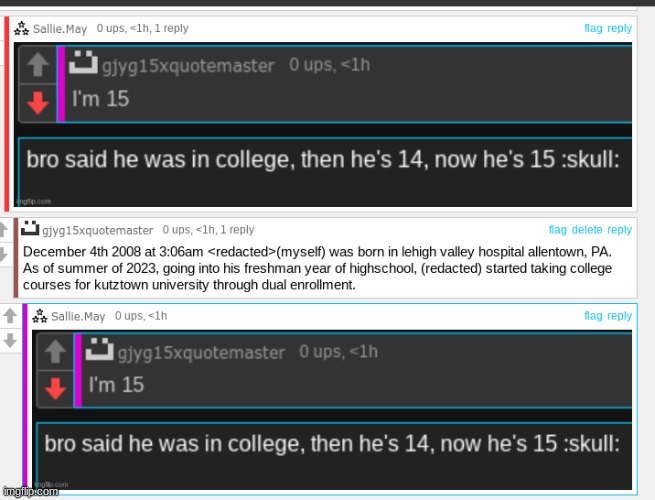This screenshot has height=500, width=655.
Task: Upvote the embedded top "I'm 15" comment
Action: click(38, 64)
